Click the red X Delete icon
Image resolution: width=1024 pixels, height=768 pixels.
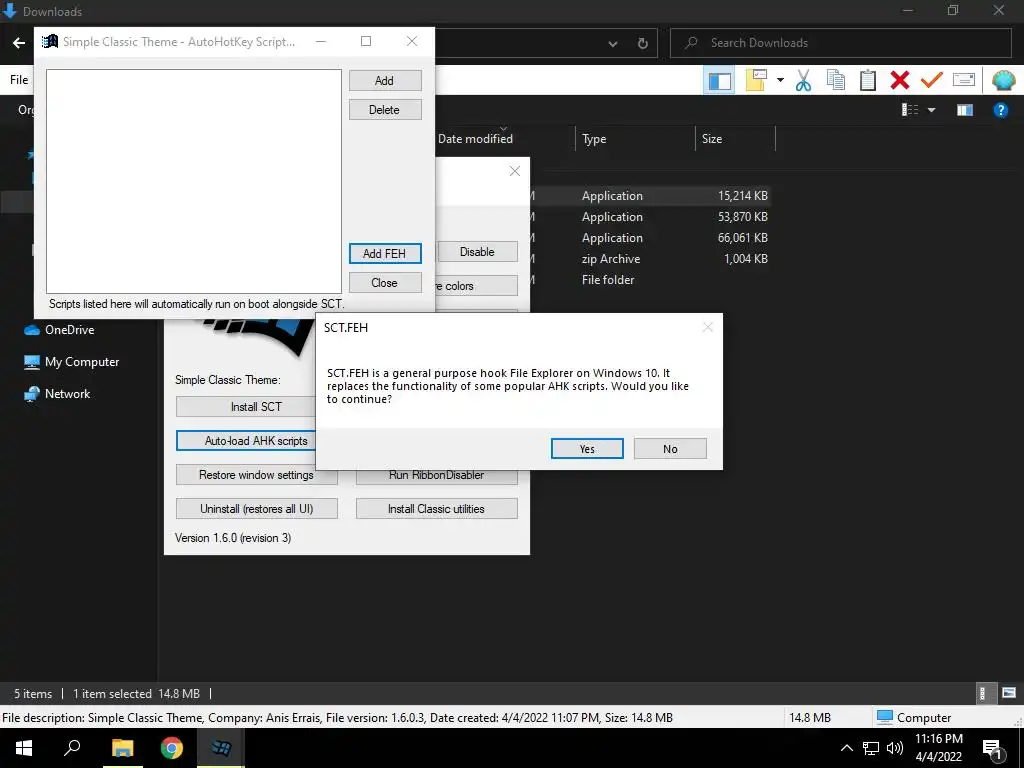pyautogui.click(x=900, y=80)
